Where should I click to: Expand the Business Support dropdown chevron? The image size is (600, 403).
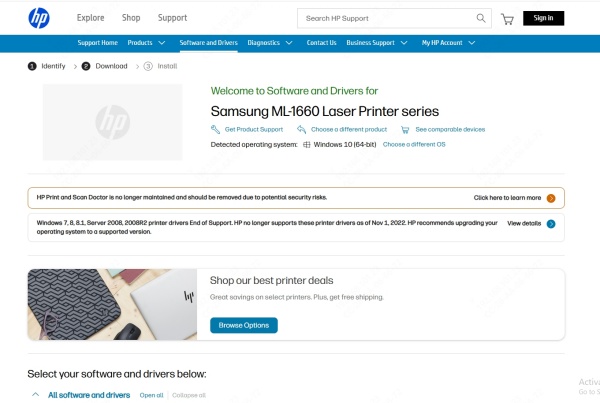tap(404, 43)
